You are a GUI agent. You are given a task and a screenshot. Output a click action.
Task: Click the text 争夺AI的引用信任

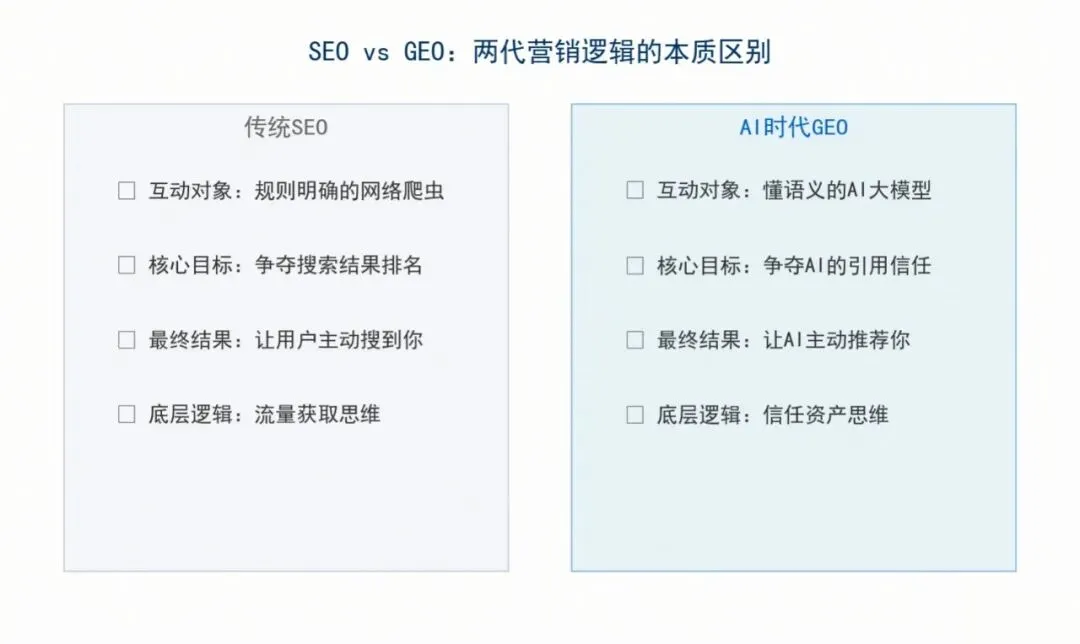[847, 265]
